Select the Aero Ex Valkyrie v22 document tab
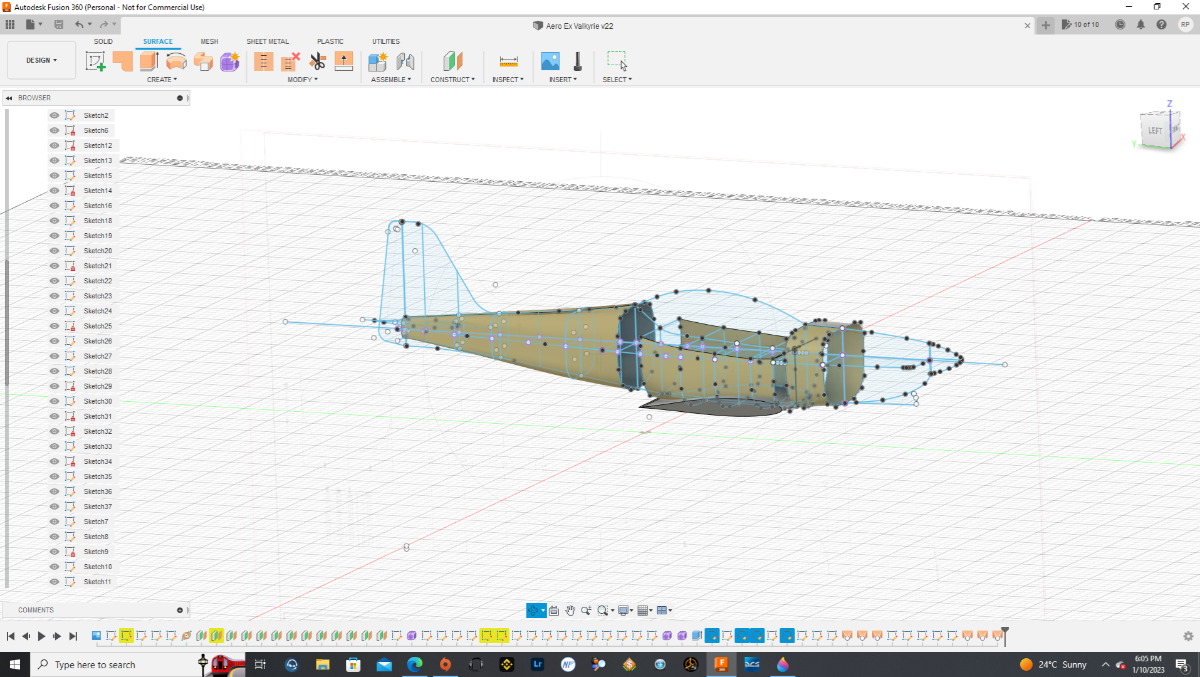 point(573,25)
